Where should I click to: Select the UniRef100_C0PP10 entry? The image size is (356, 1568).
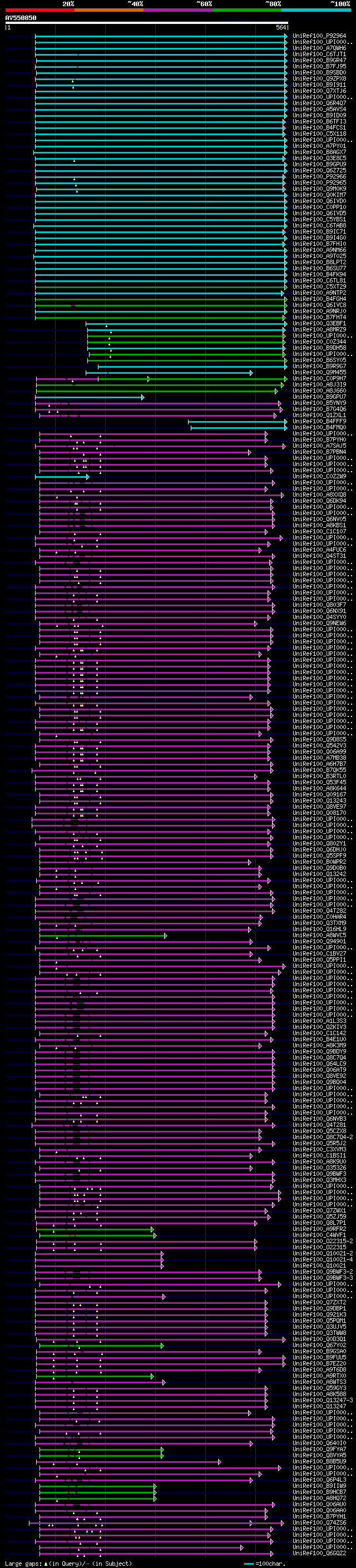tap(319, 207)
